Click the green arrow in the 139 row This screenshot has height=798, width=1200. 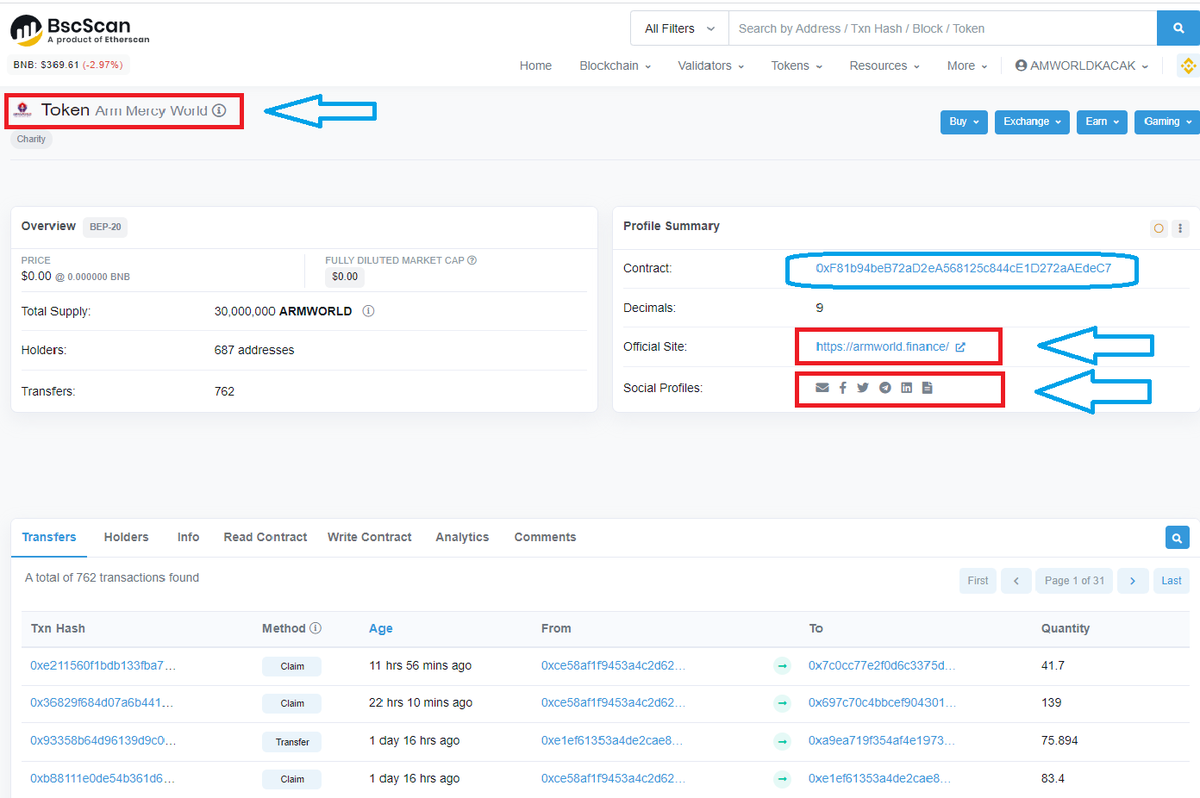783,703
